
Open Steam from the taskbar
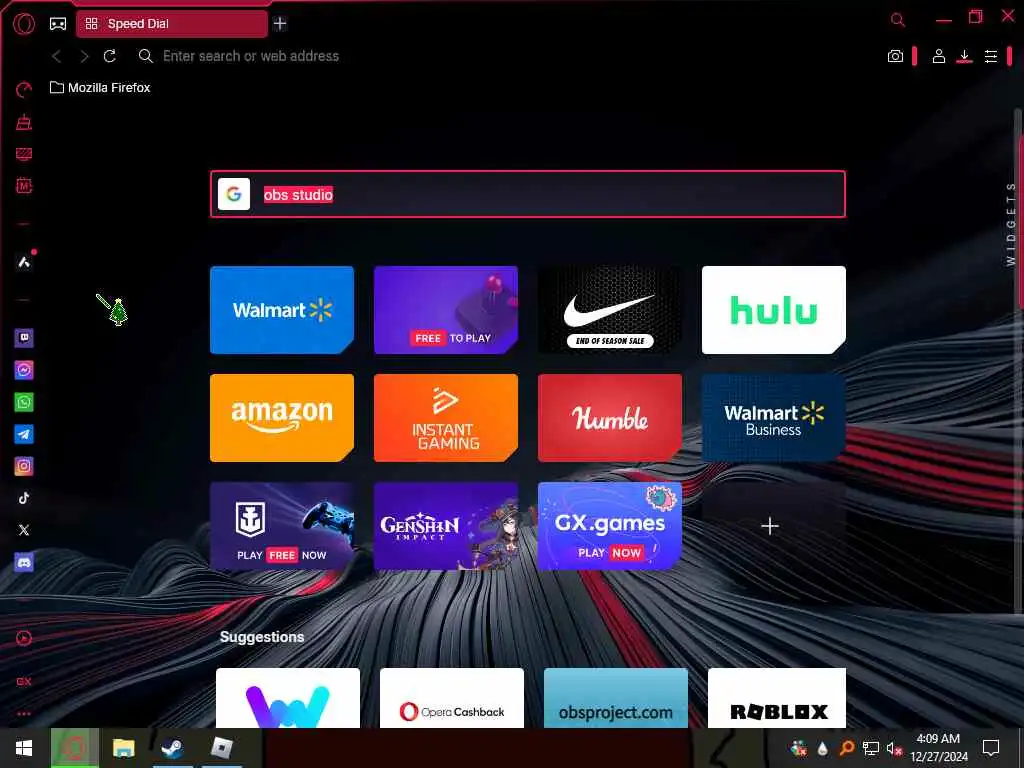172,748
